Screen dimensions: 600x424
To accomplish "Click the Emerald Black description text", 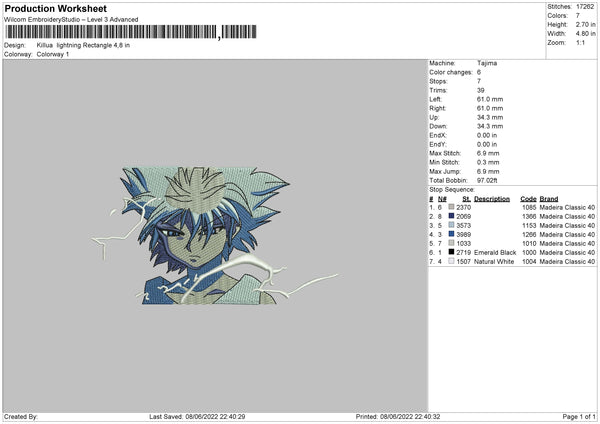I will pyautogui.click(x=495, y=253).
